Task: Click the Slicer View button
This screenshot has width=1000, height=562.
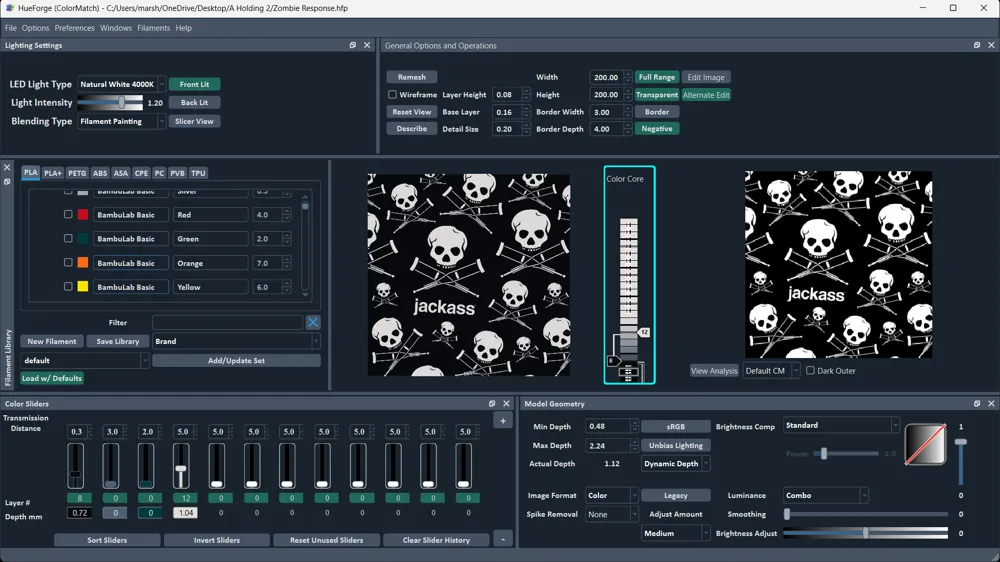Action: click(195, 121)
